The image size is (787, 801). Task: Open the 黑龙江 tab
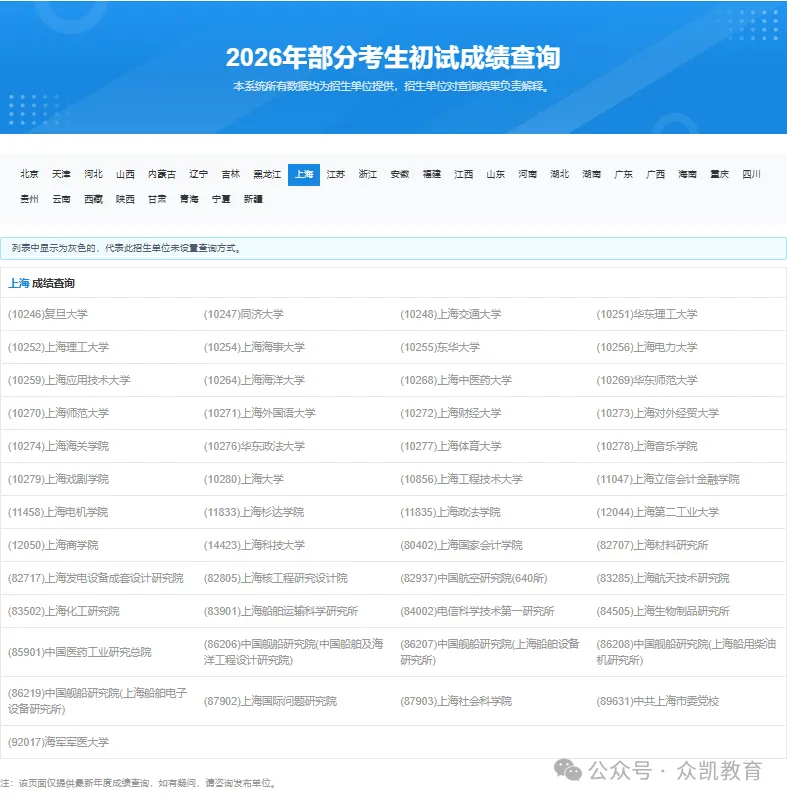267,174
